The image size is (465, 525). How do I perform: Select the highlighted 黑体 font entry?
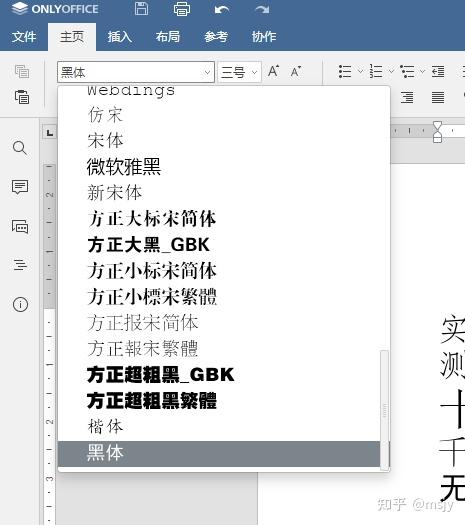(x=219, y=453)
